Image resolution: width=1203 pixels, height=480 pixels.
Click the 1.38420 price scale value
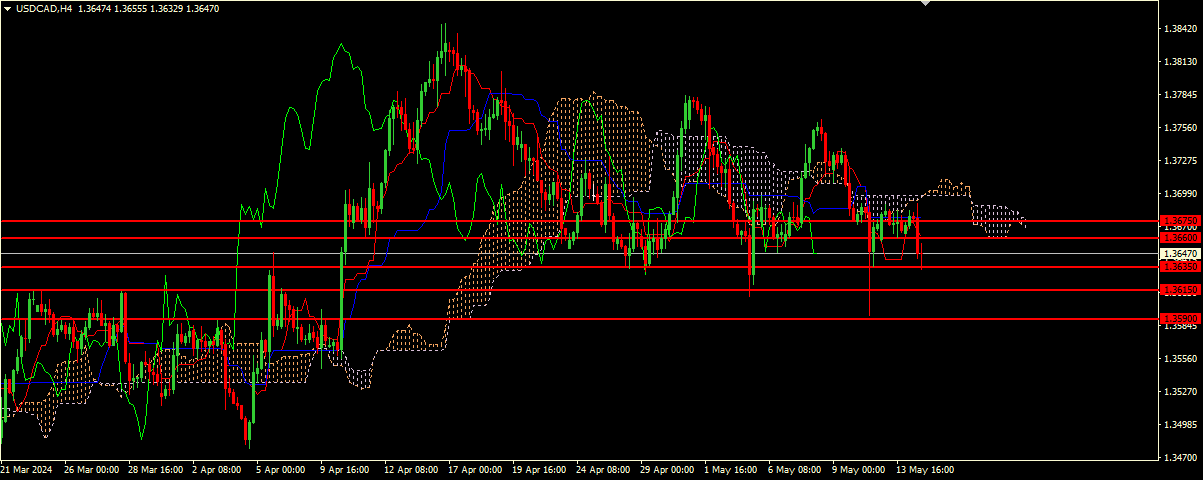click(x=1181, y=29)
